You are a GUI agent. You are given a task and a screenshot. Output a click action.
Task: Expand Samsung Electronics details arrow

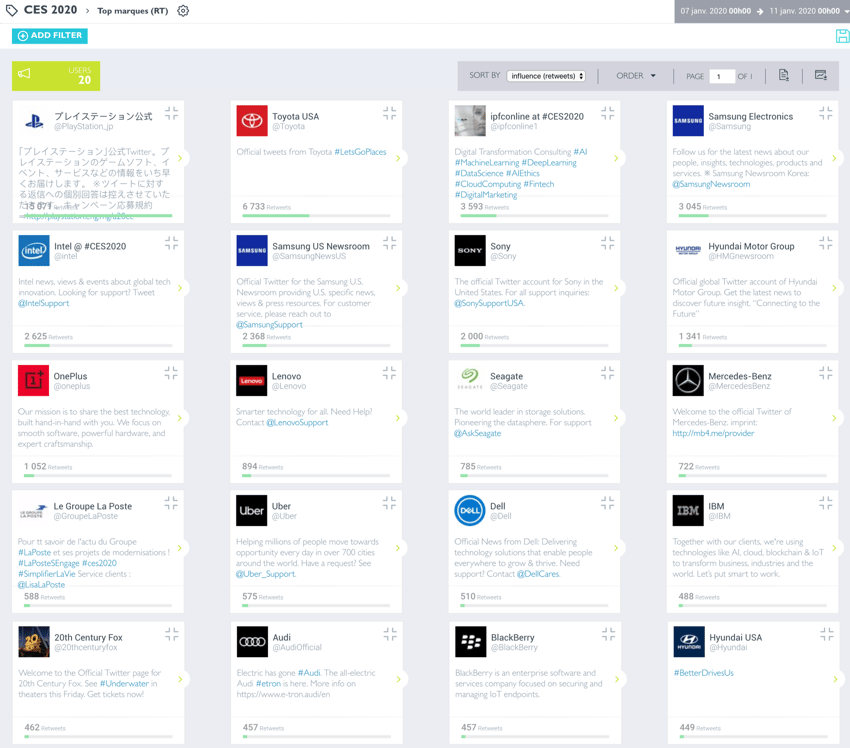[834, 158]
